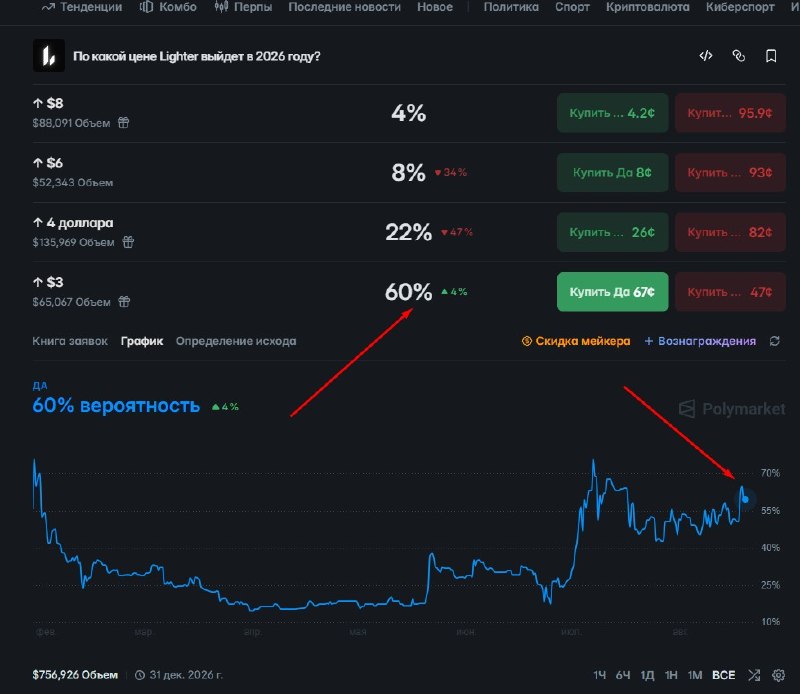The height and width of the screenshot is (694, 800).
Task: Select the 1Д chart time range
Action: pyautogui.click(x=647, y=675)
